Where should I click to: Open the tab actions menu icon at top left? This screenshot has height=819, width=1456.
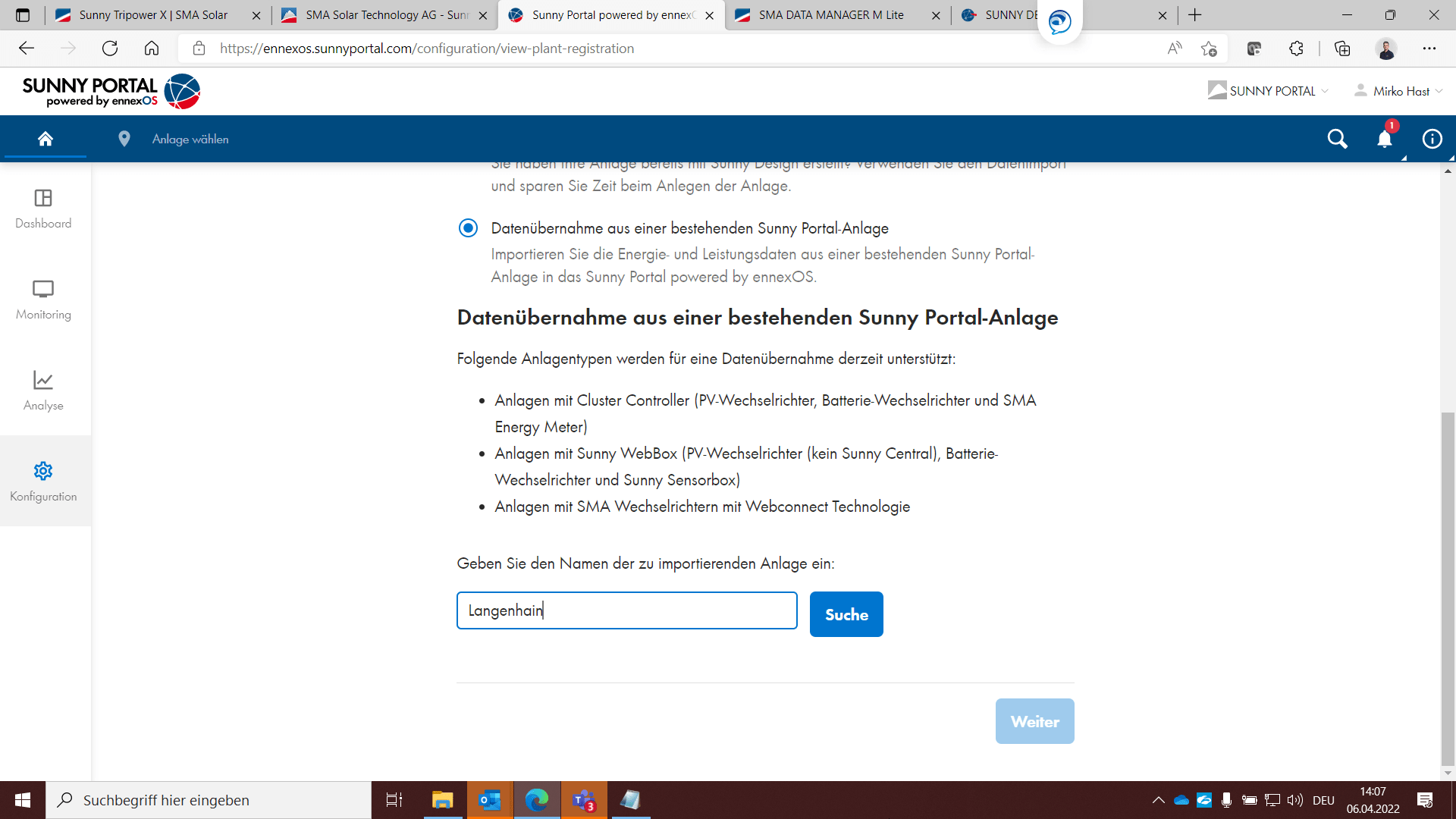pos(23,15)
